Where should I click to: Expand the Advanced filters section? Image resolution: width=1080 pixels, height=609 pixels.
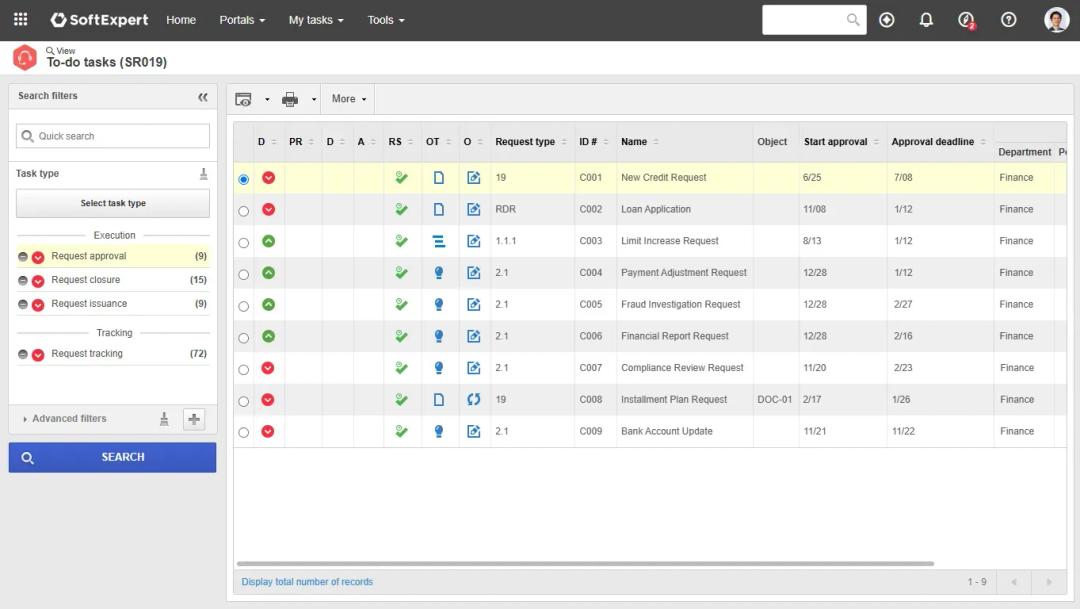69,419
